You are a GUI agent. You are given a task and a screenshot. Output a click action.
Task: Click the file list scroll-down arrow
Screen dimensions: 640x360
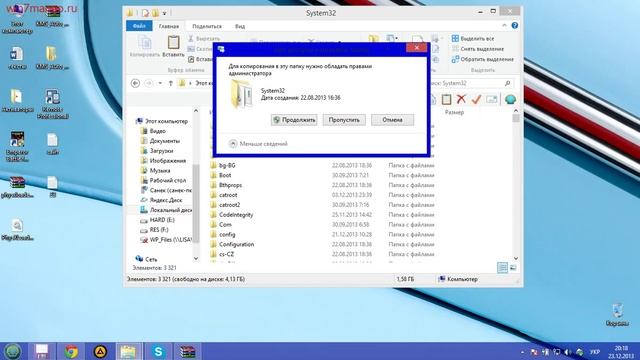point(516,258)
